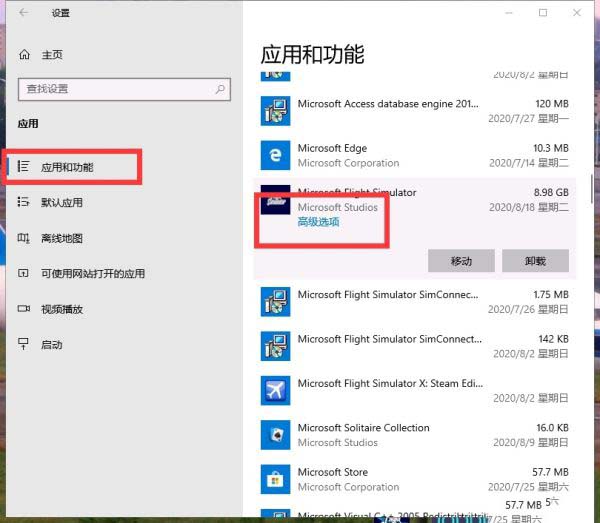The height and width of the screenshot is (523, 600).
Task: Click the 2020/8/18 星期二 date
Action: 529,207
